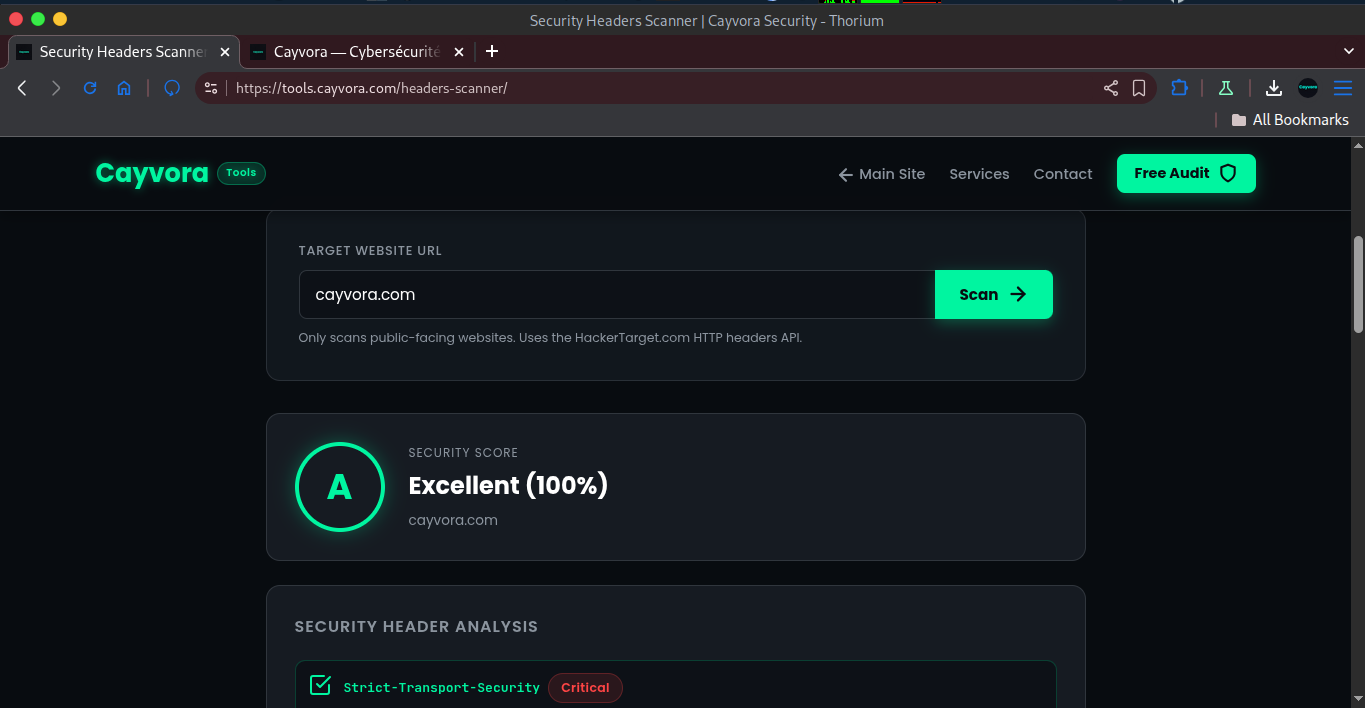Image resolution: width=1365 pixels, height=708 pixels.
Task: Open the Contact nav link
Action: [1063, 174]
